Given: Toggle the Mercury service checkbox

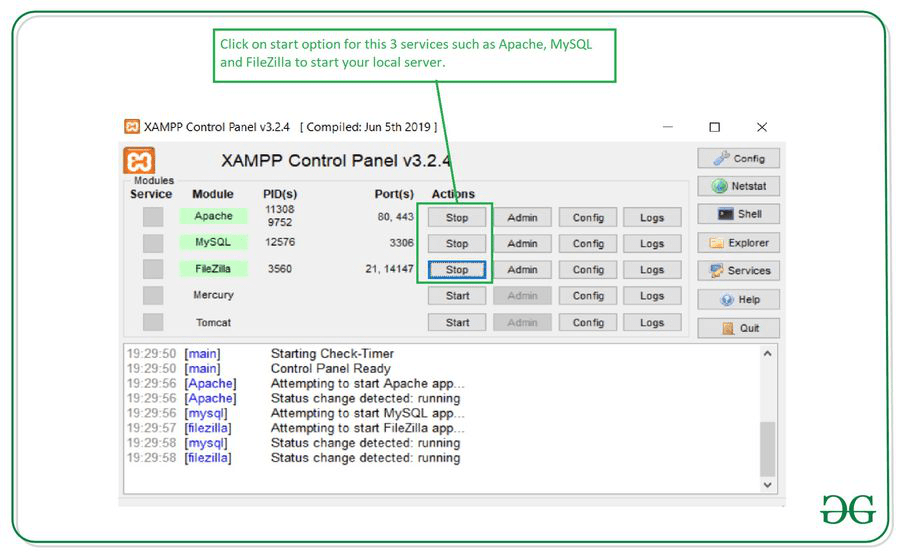Looking at the screenshot, I should coord(153,296).
